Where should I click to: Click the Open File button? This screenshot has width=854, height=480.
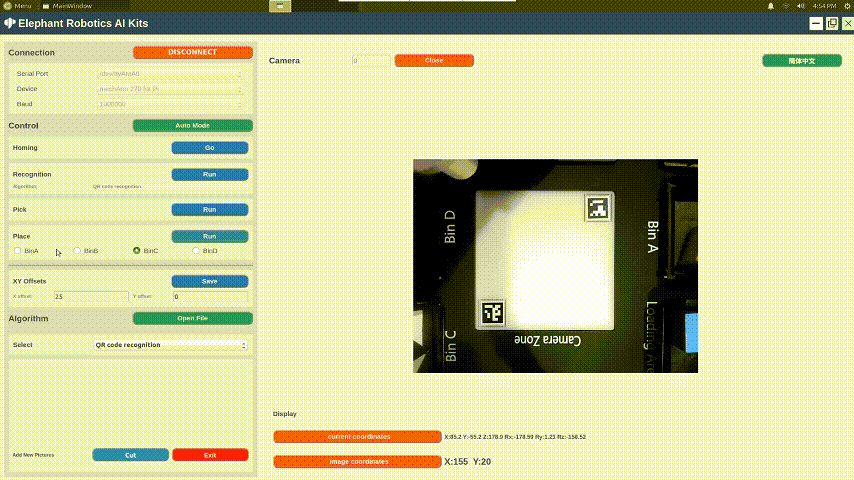[x=192, y=318]
